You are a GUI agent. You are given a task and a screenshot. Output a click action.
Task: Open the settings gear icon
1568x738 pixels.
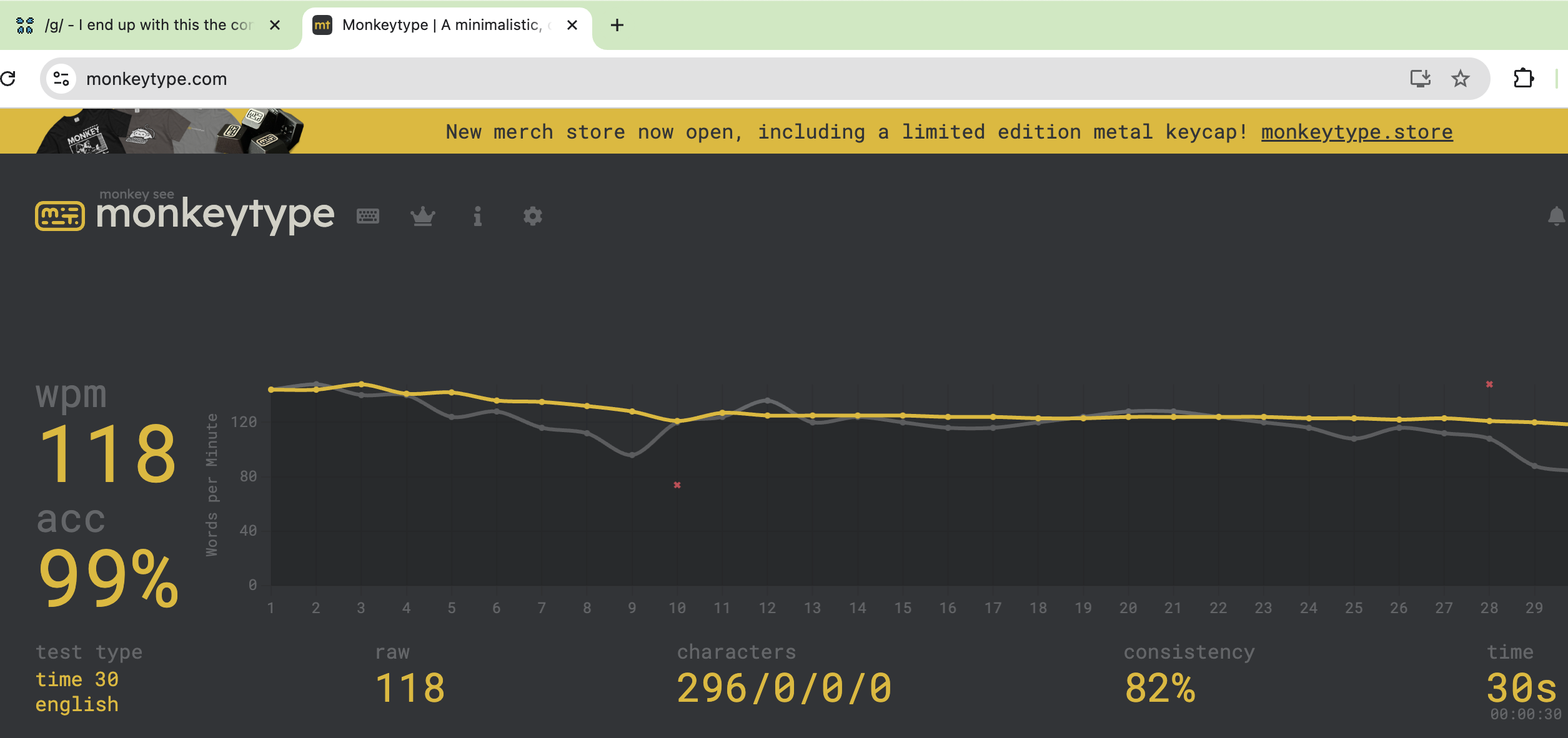533,216
